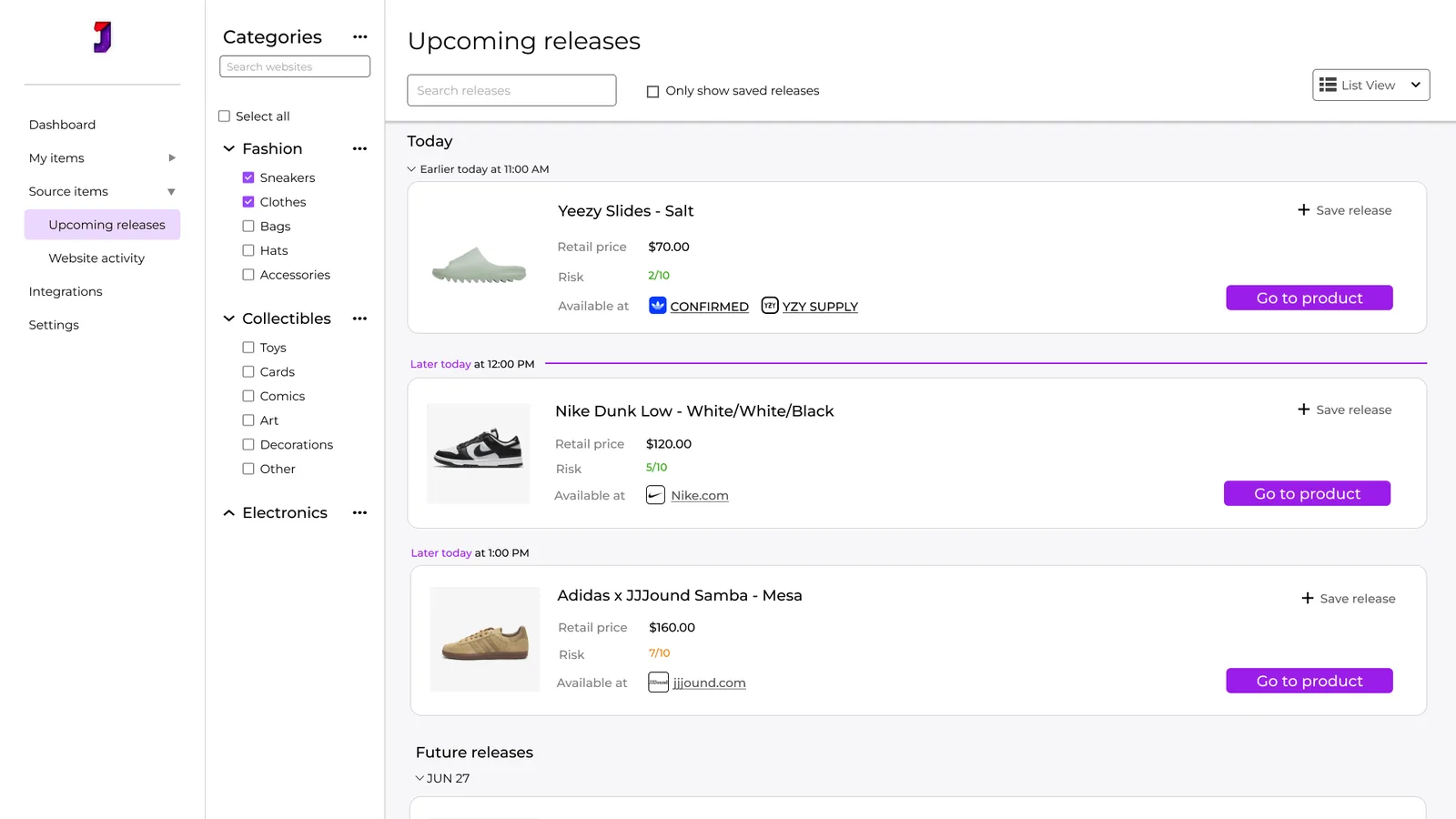
Task: Open the Nike.com store link
Action: click(x=700, y=495)
